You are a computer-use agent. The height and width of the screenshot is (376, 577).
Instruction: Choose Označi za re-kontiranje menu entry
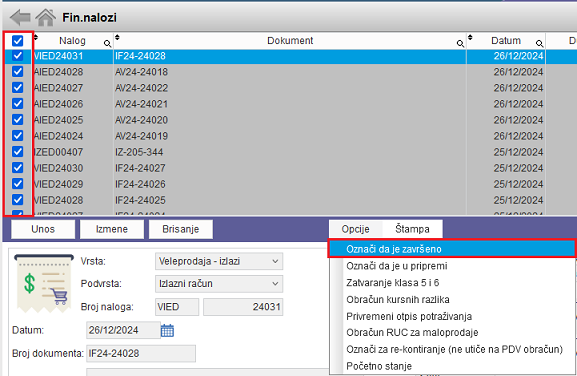pos(452,349)
